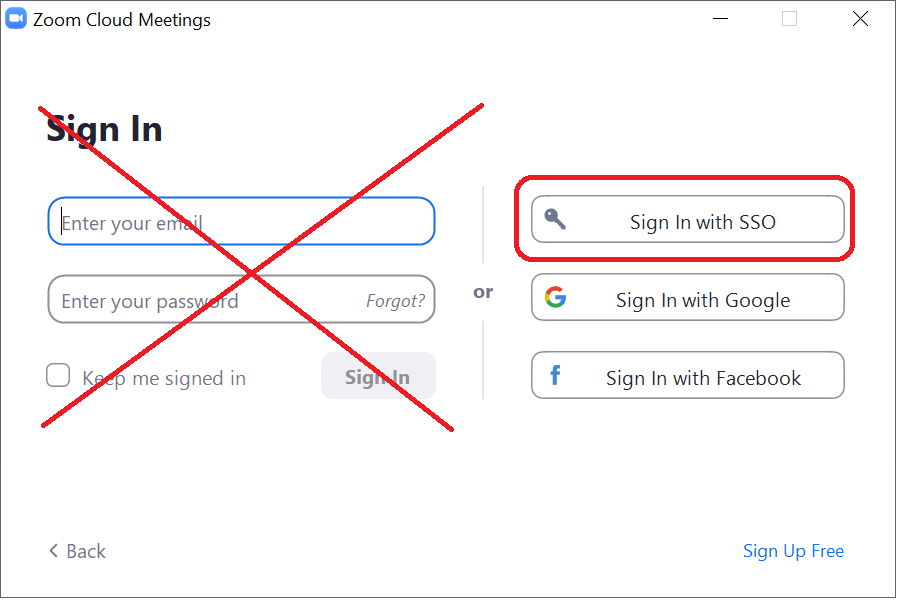Choose Sign In with Facebook
The width and height of the screenshot is (904, 607).
pos(688,375)
